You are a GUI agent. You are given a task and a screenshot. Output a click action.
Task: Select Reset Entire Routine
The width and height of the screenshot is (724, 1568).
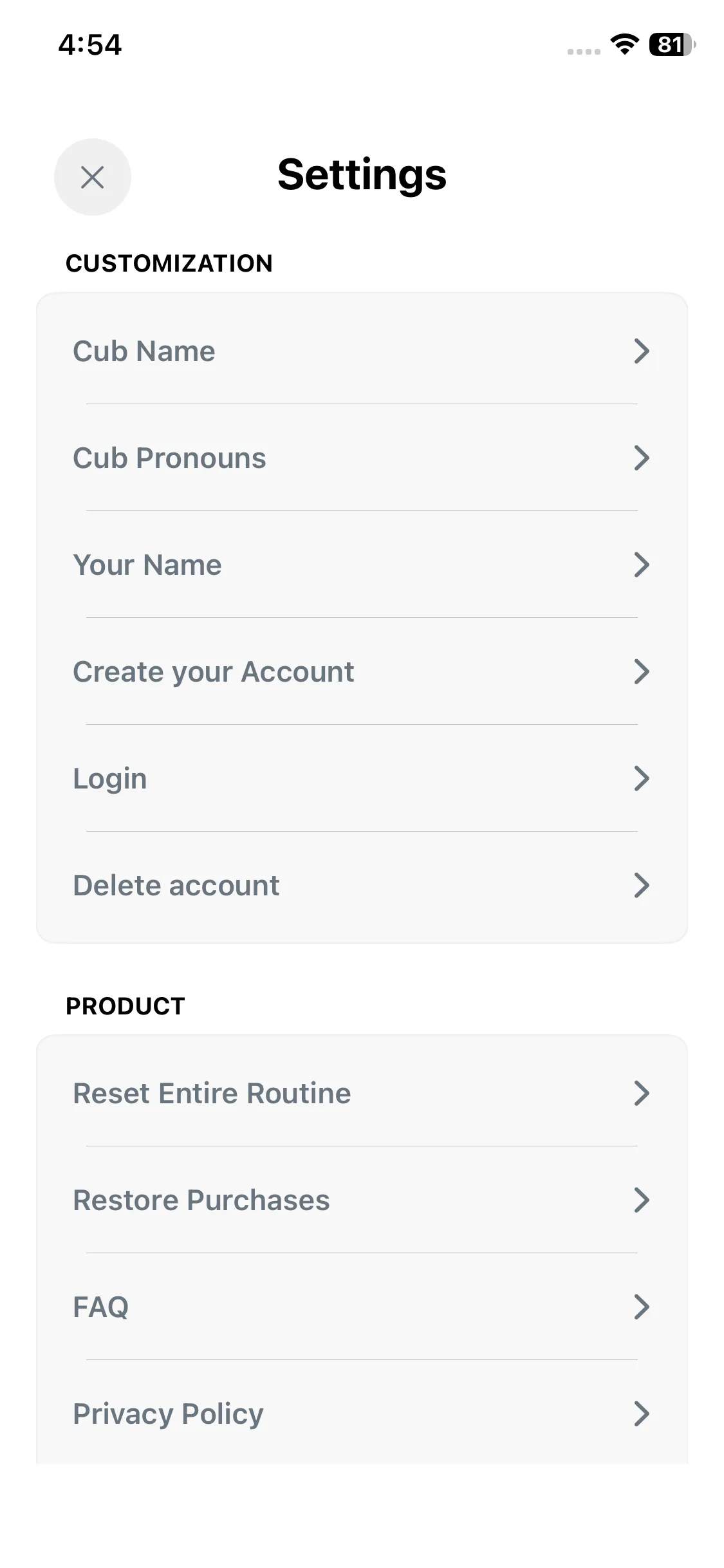pyautogui.click(x=212, y=1094)
